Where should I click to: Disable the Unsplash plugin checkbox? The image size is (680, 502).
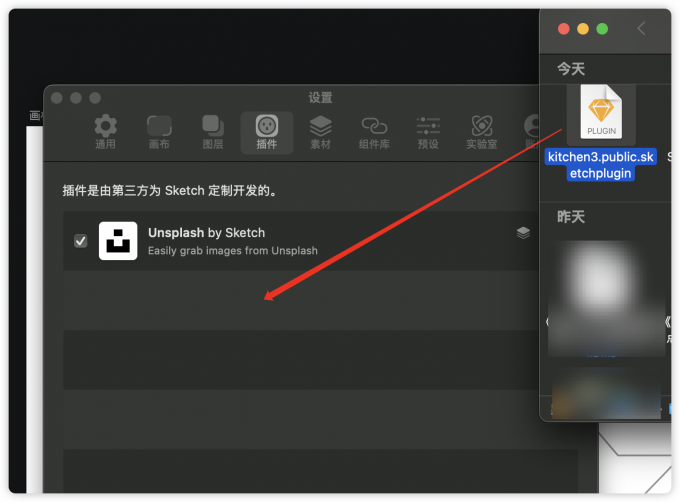pyautogui.click(x=81, y=241)
